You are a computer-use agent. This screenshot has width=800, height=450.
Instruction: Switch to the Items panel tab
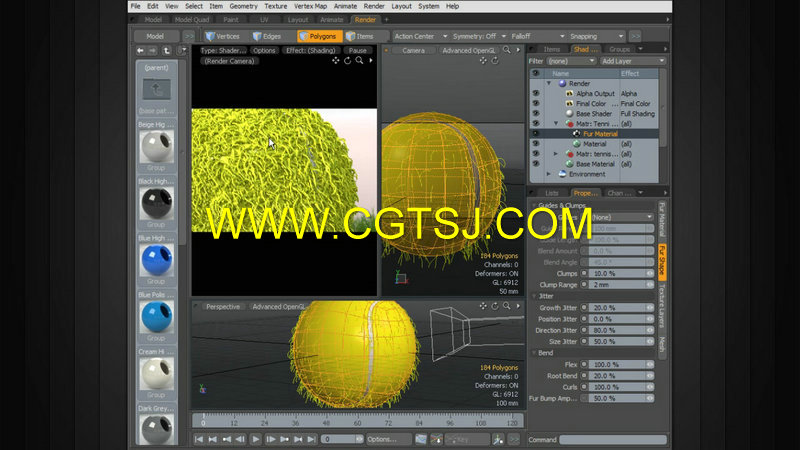click(x=552, y=49)
